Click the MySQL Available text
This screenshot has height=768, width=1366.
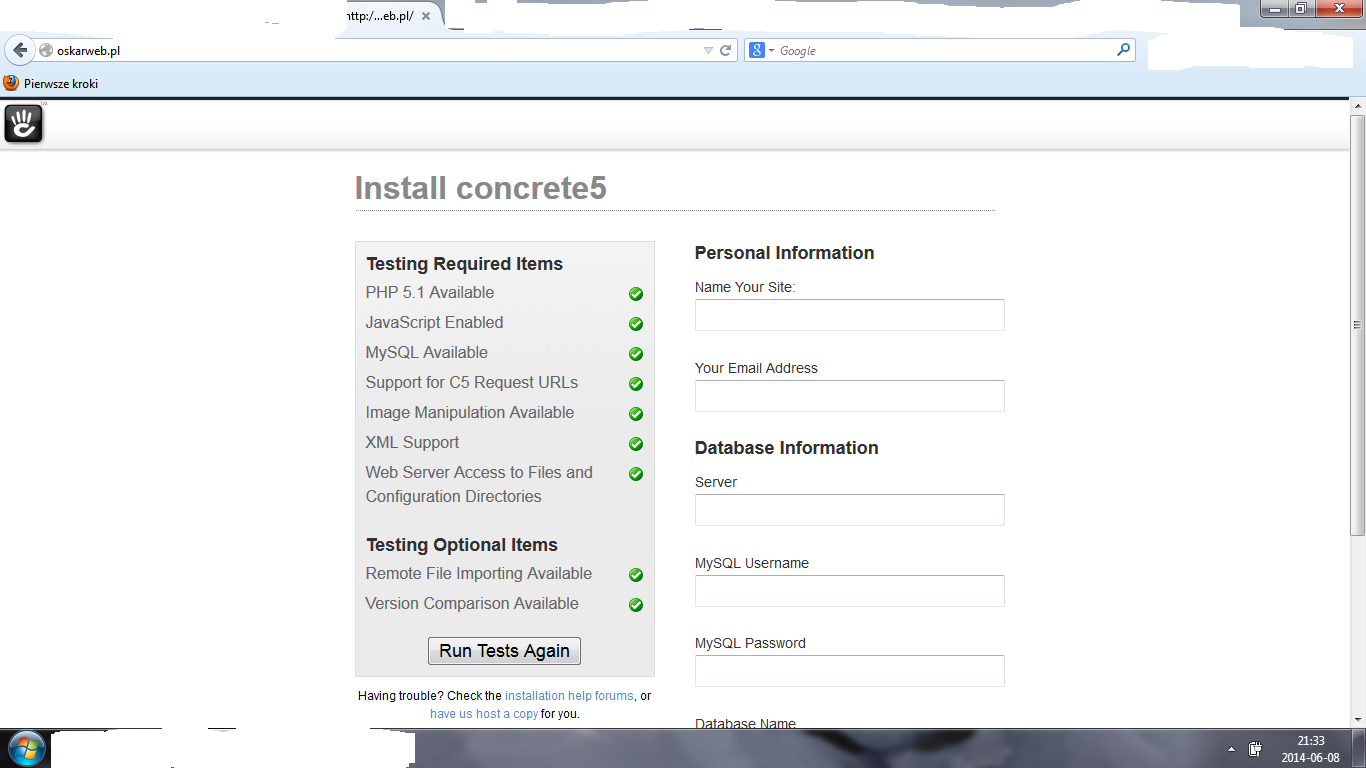pos(427,352)
